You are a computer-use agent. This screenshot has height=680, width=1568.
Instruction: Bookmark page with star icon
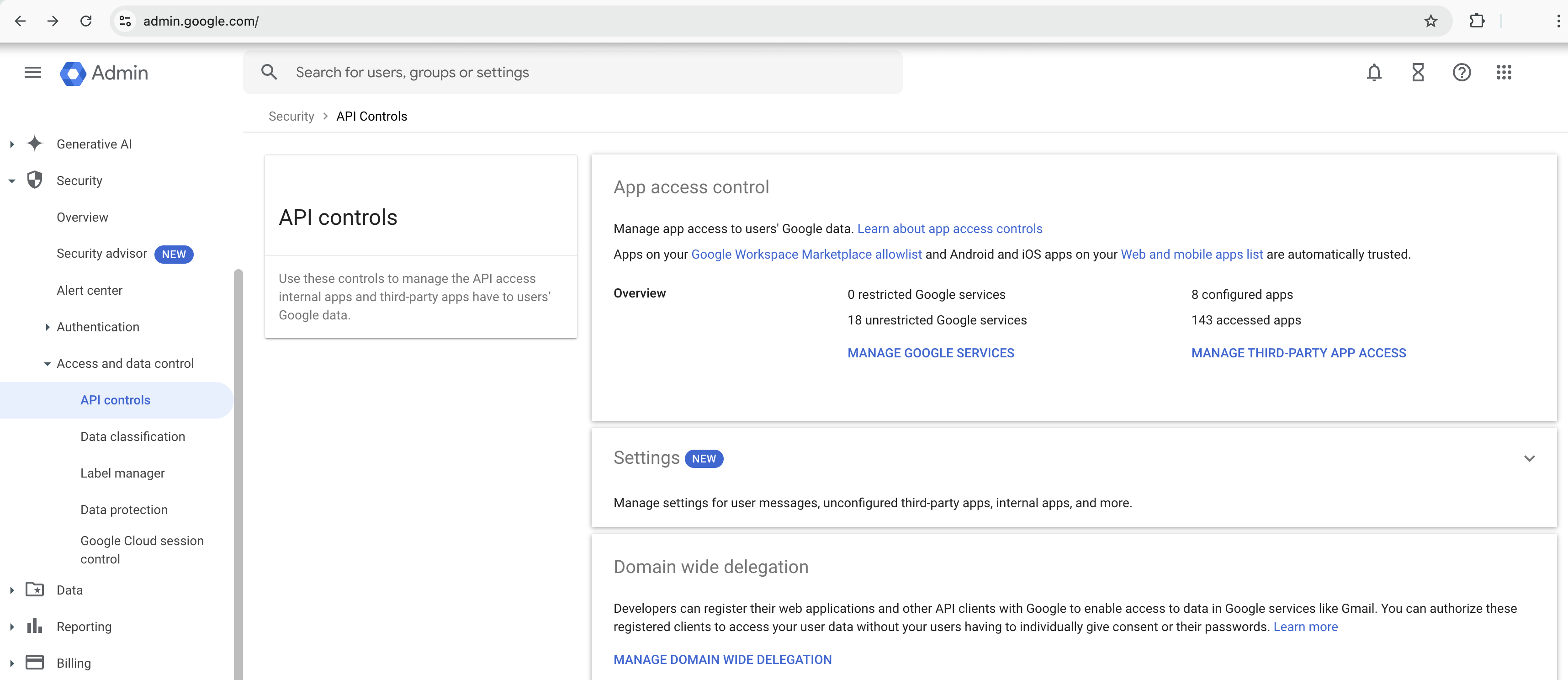pos(1430,21)
